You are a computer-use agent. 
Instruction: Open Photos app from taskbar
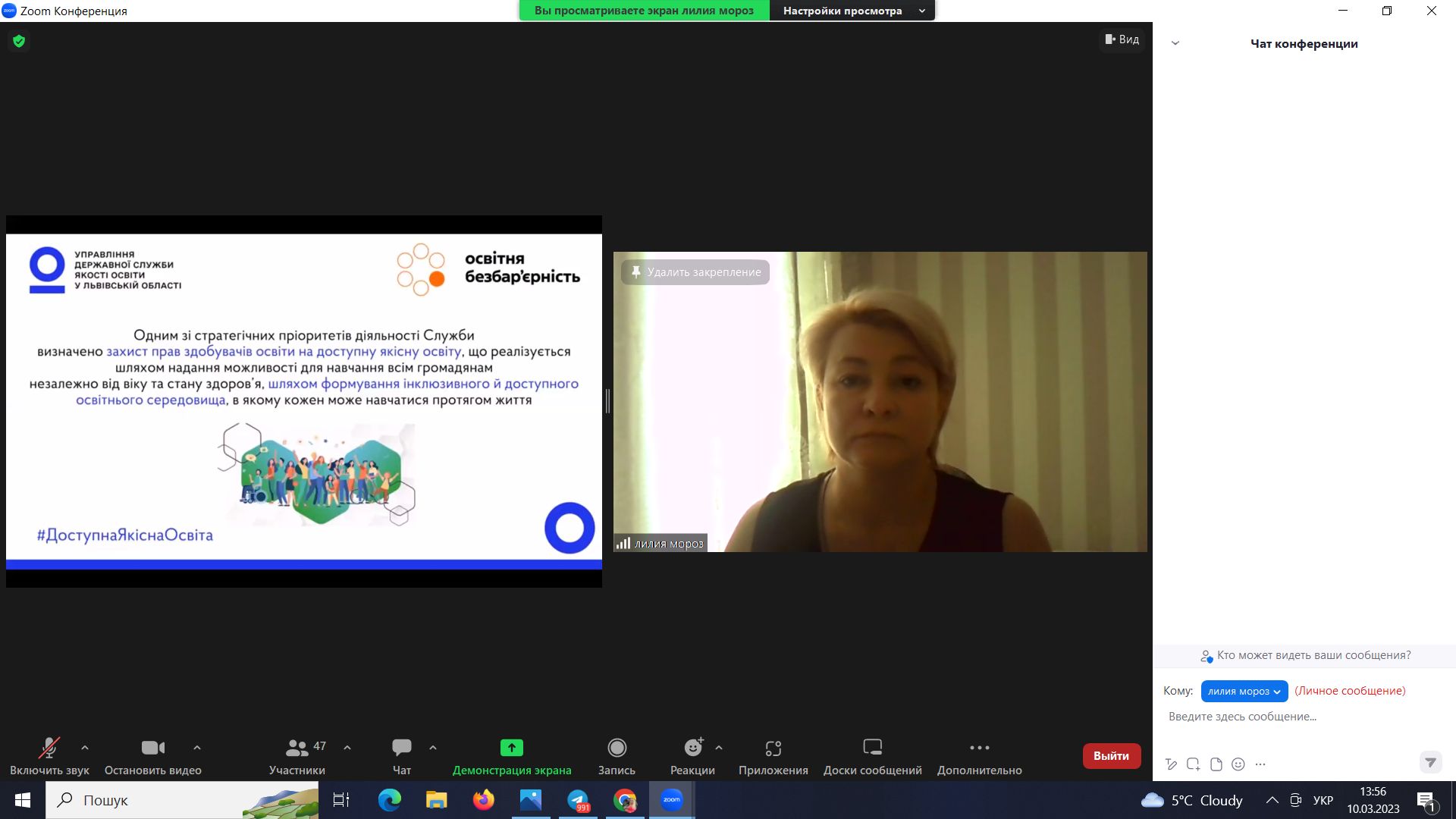pos(531,800)
